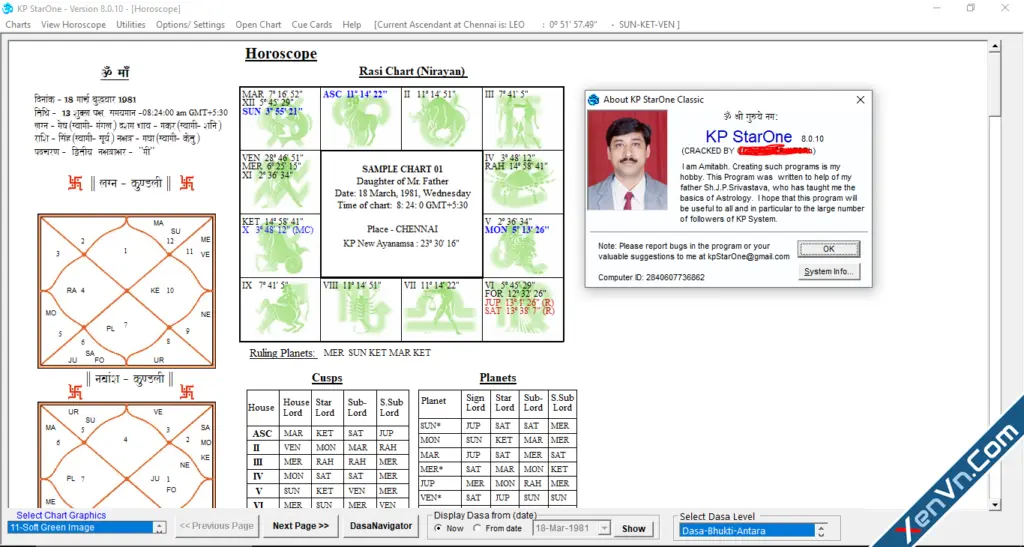Click the Libra VII cusp cell
The height and width of the screenshot is (547, 1024).
(442, 309)
